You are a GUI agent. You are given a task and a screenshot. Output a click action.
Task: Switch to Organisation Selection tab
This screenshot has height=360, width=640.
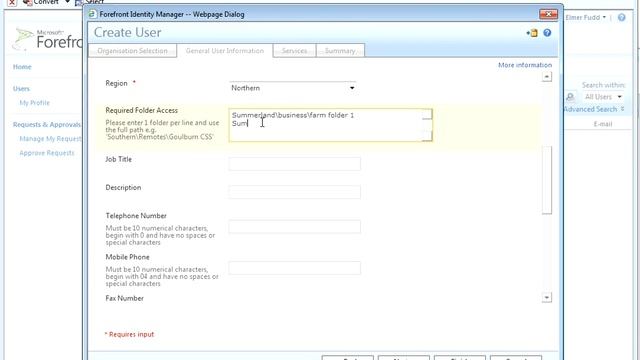point(132,51)
